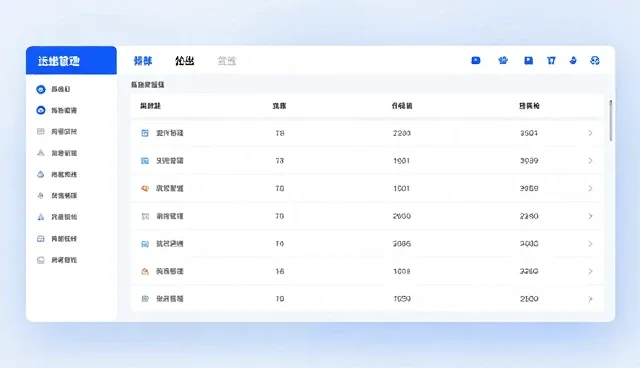Screen dimensions: 640x368
Task: Open the fifth sidebar item's droplet-shaped icon
Action: tap(40, 174)
